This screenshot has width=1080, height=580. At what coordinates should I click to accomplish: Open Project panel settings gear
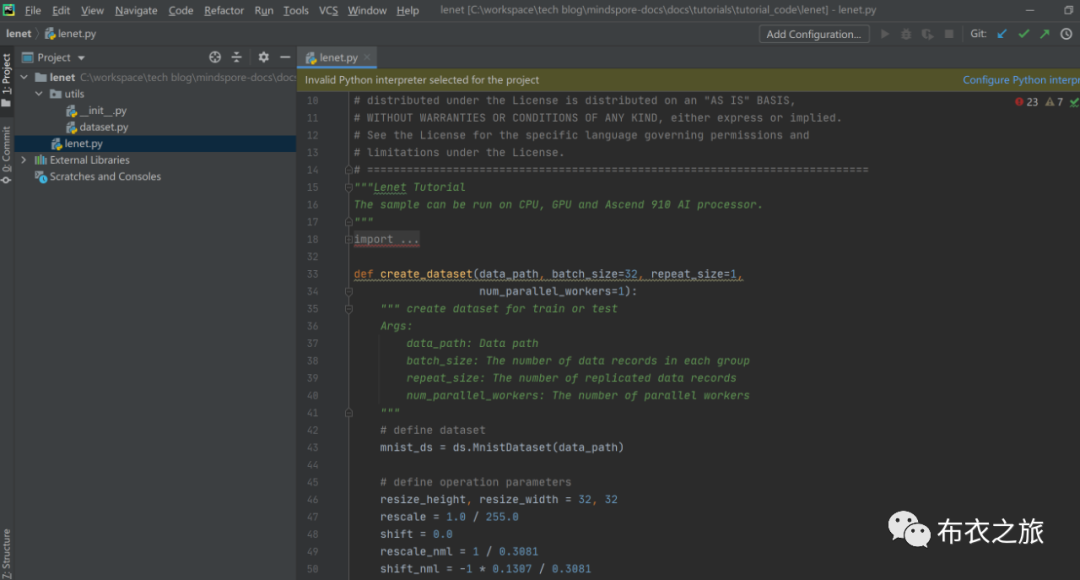tap(263, 57)
